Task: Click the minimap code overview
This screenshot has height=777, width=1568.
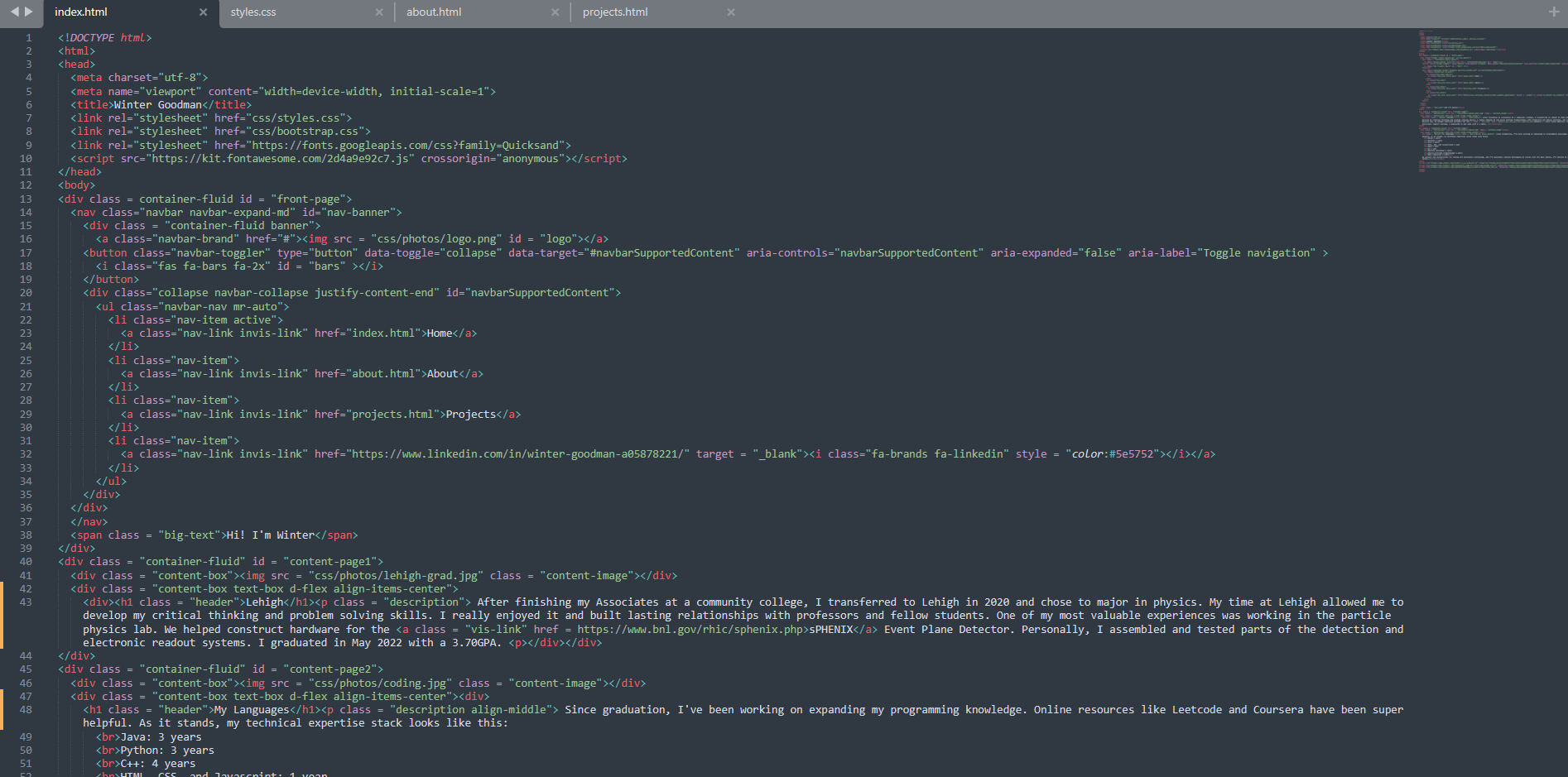Action: click(x=1492, y=101)
